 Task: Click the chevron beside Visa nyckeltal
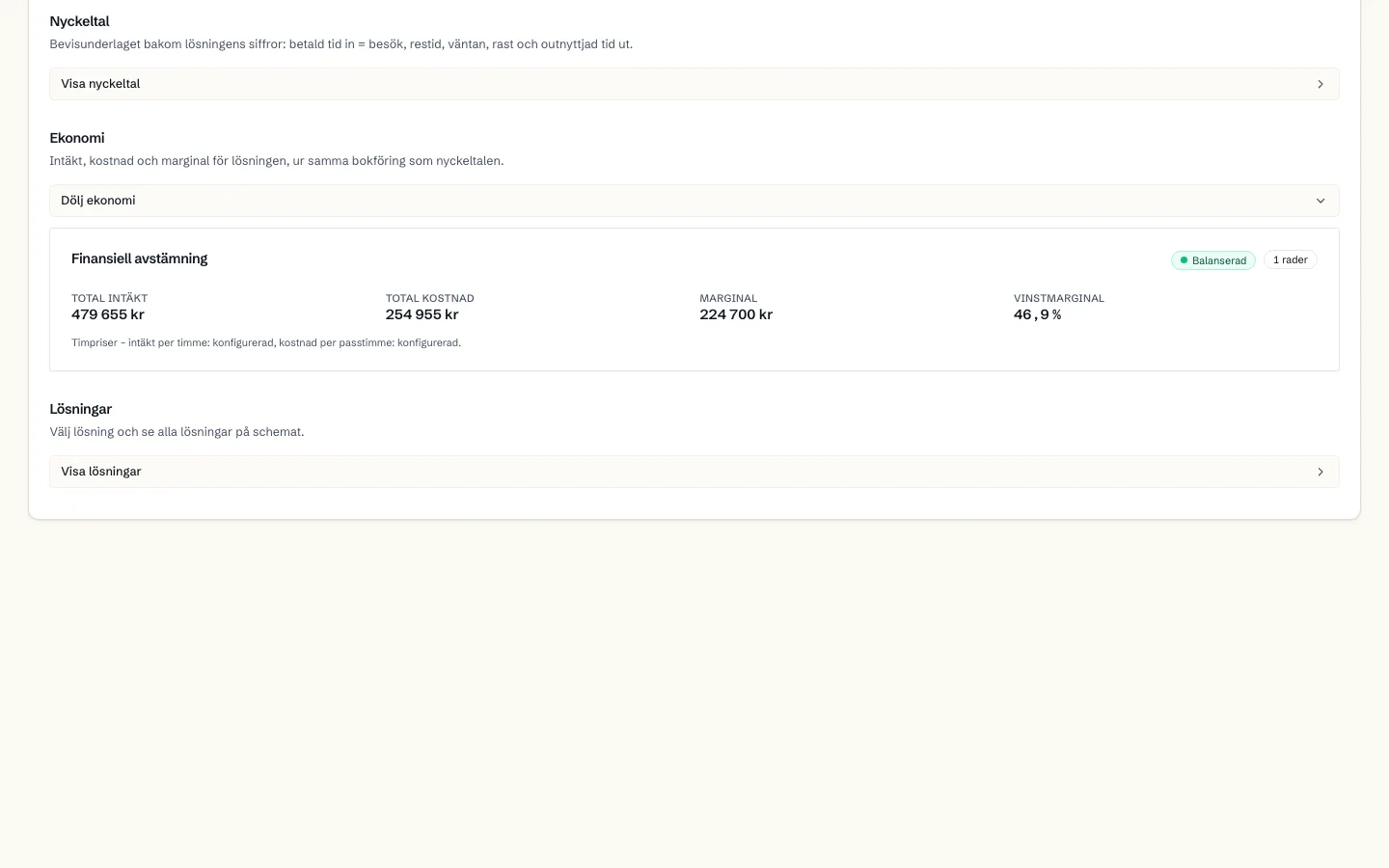point(1321,84)
